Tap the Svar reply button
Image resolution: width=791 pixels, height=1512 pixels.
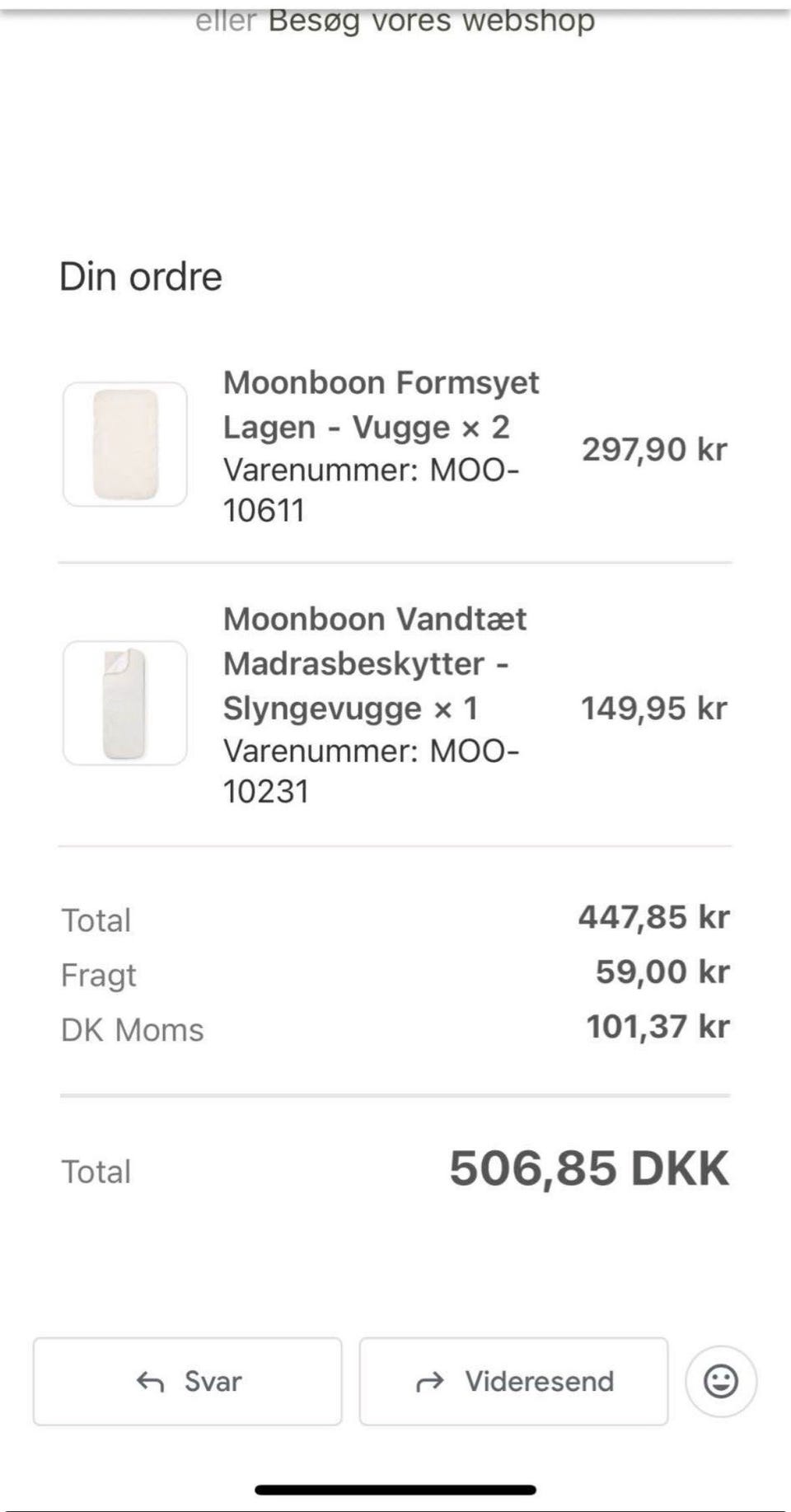click(188, 1381)
